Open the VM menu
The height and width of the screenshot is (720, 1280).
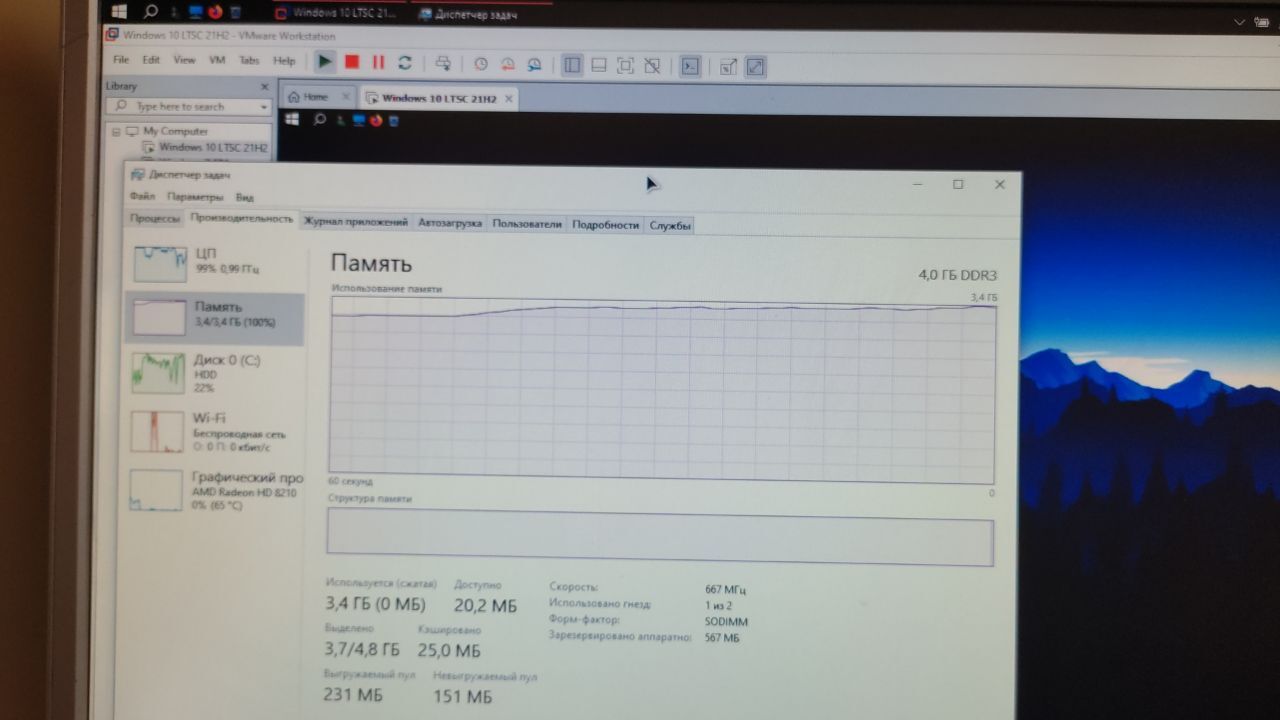(x=217, y=60)
